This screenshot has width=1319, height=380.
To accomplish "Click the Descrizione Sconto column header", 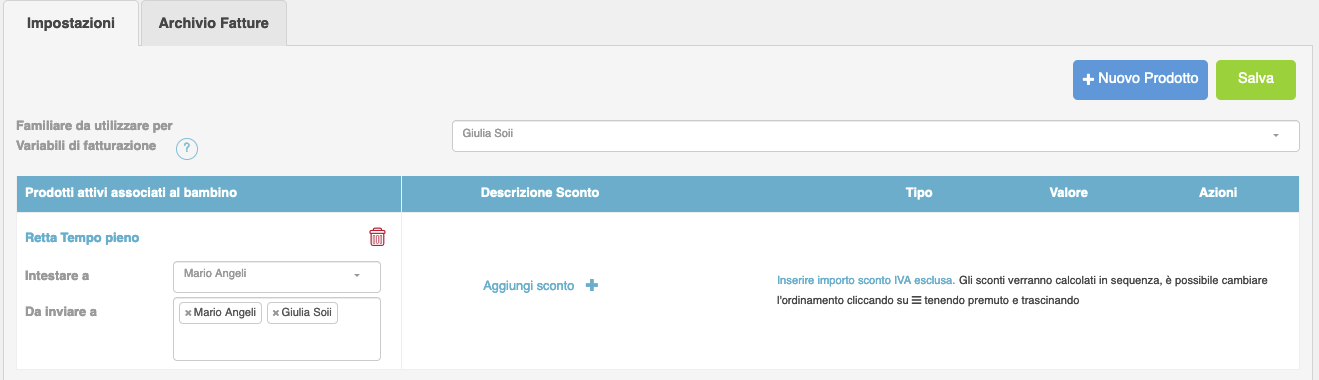I will click(x=540, y=192).
